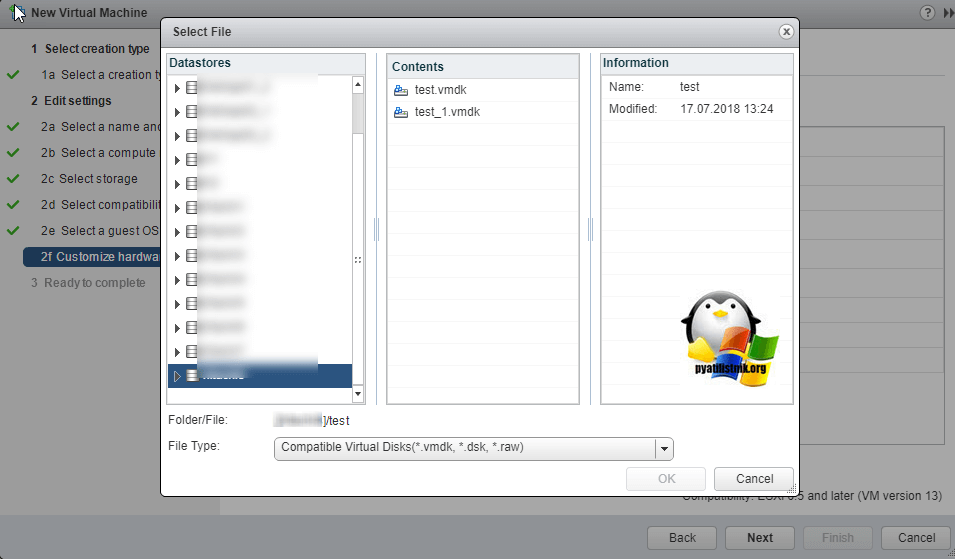Expand the highlighted datastore in the tree
Image resolution: width=955 pixels, height=559 pixels.
177,376
